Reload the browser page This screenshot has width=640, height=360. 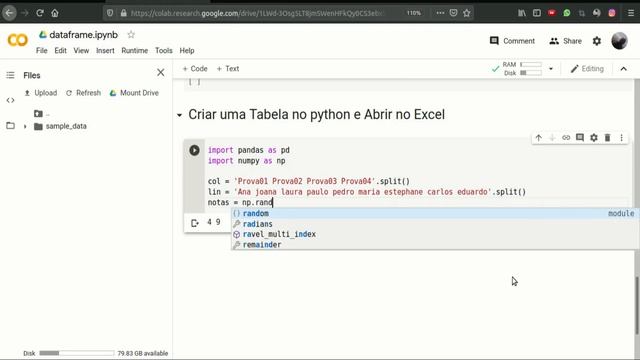click(x=40, y=13)
